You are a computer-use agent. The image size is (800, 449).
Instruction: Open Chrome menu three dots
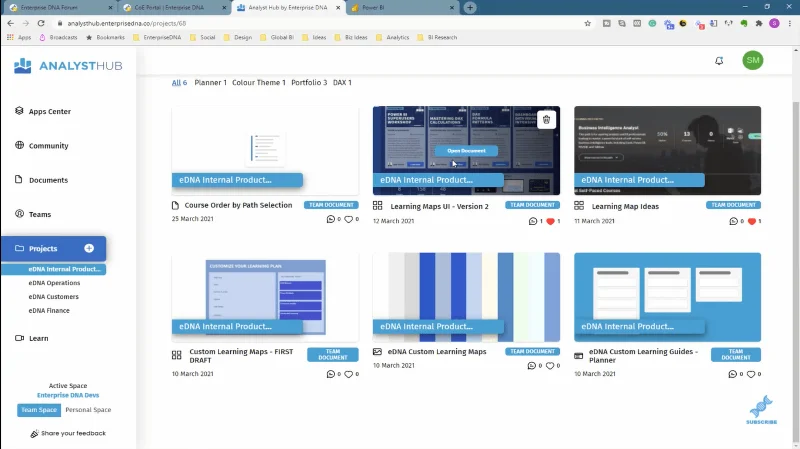point(790,23)
